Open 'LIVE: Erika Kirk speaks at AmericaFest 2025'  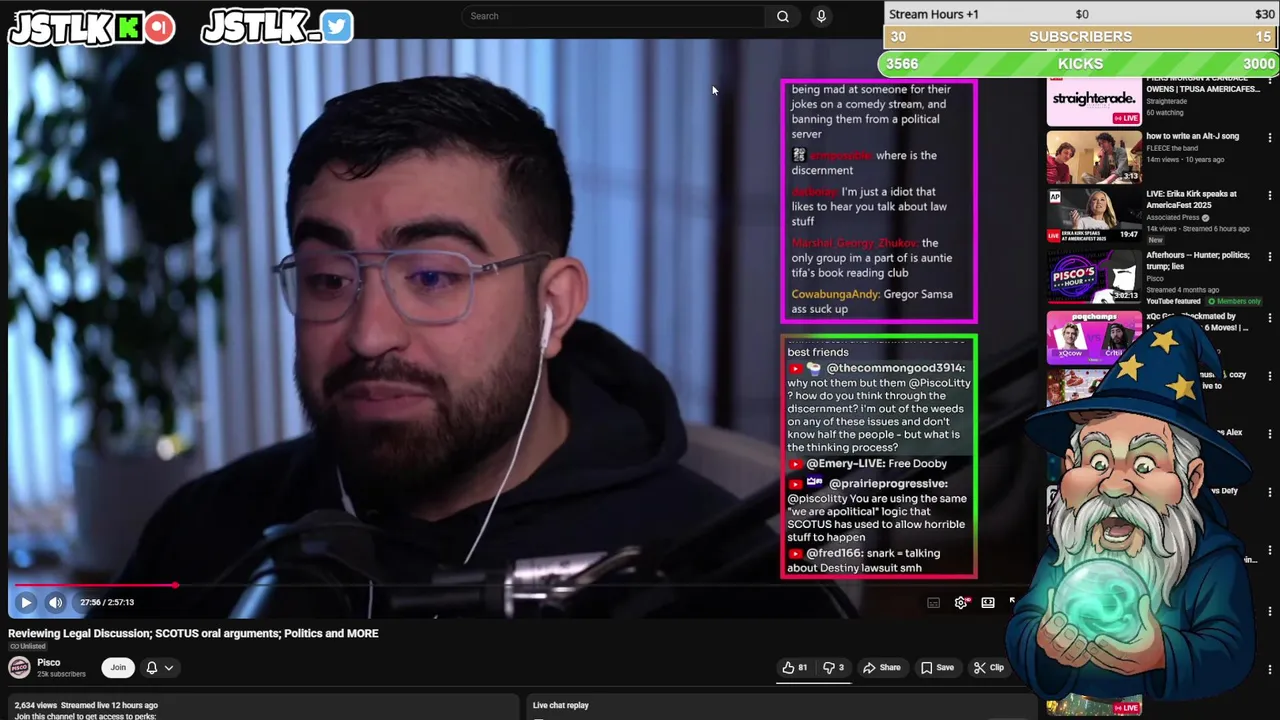pos(1191,199)
